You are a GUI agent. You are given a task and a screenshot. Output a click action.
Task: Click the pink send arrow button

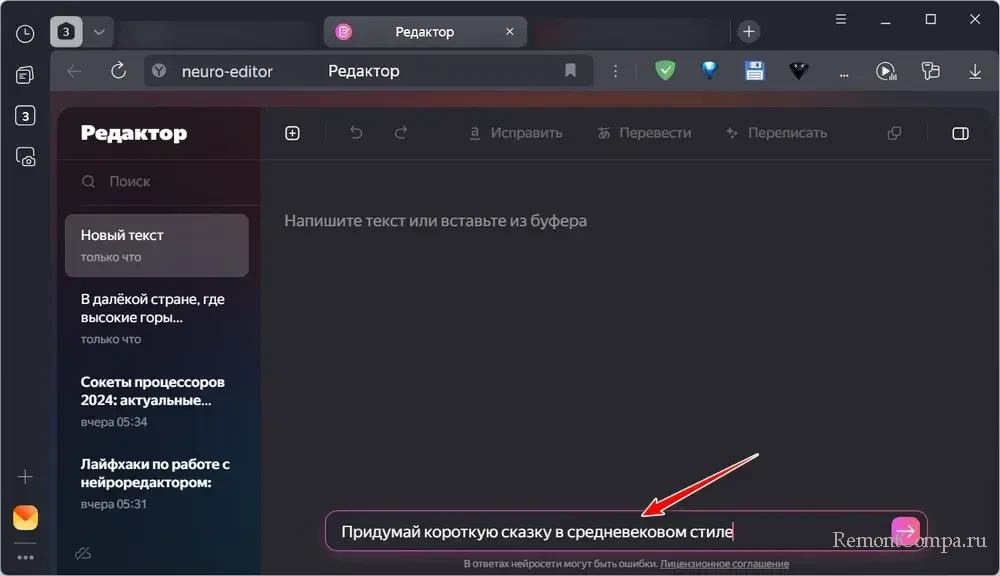click(905, 530)
